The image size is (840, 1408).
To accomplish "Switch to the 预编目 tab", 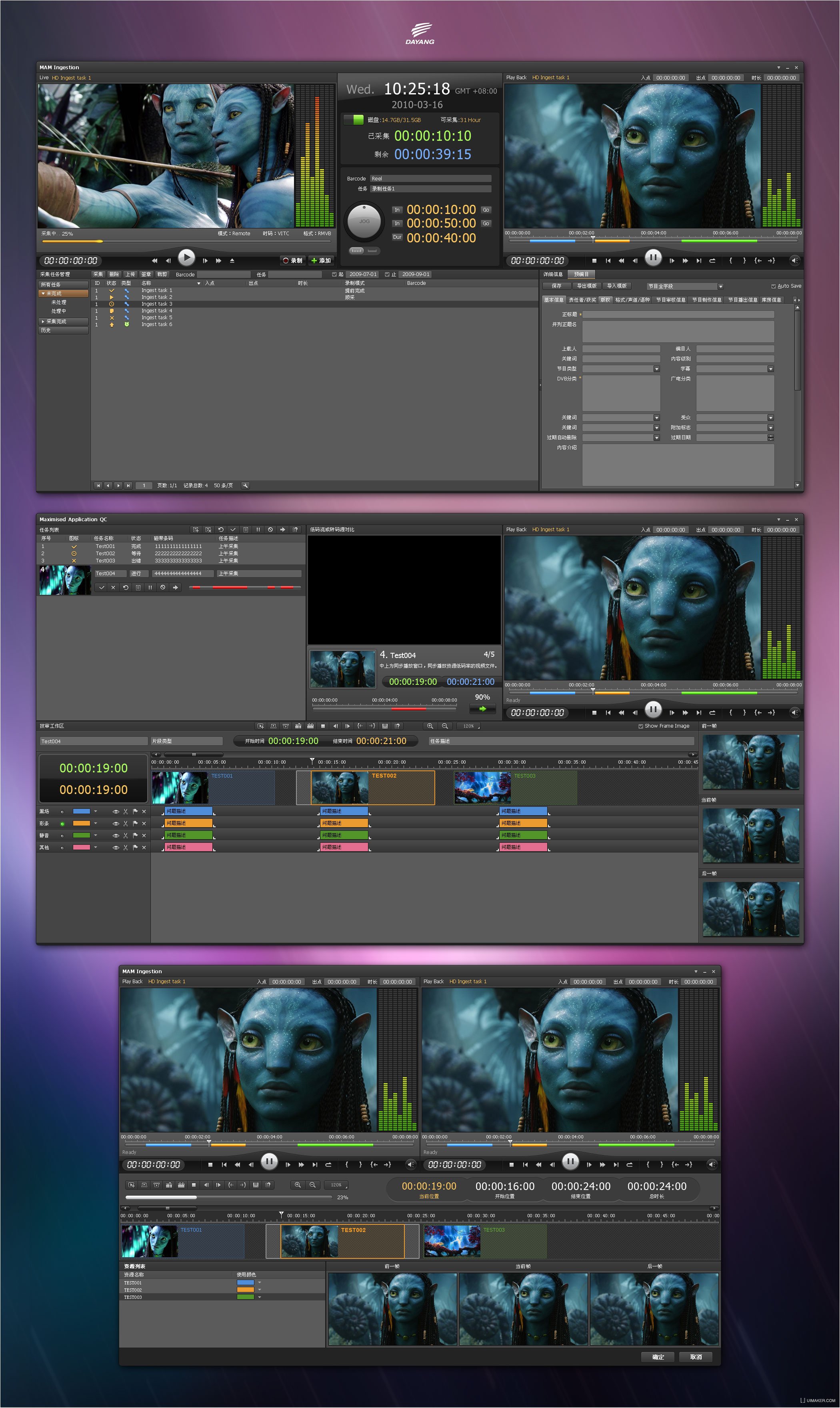I will click(581, 274).
